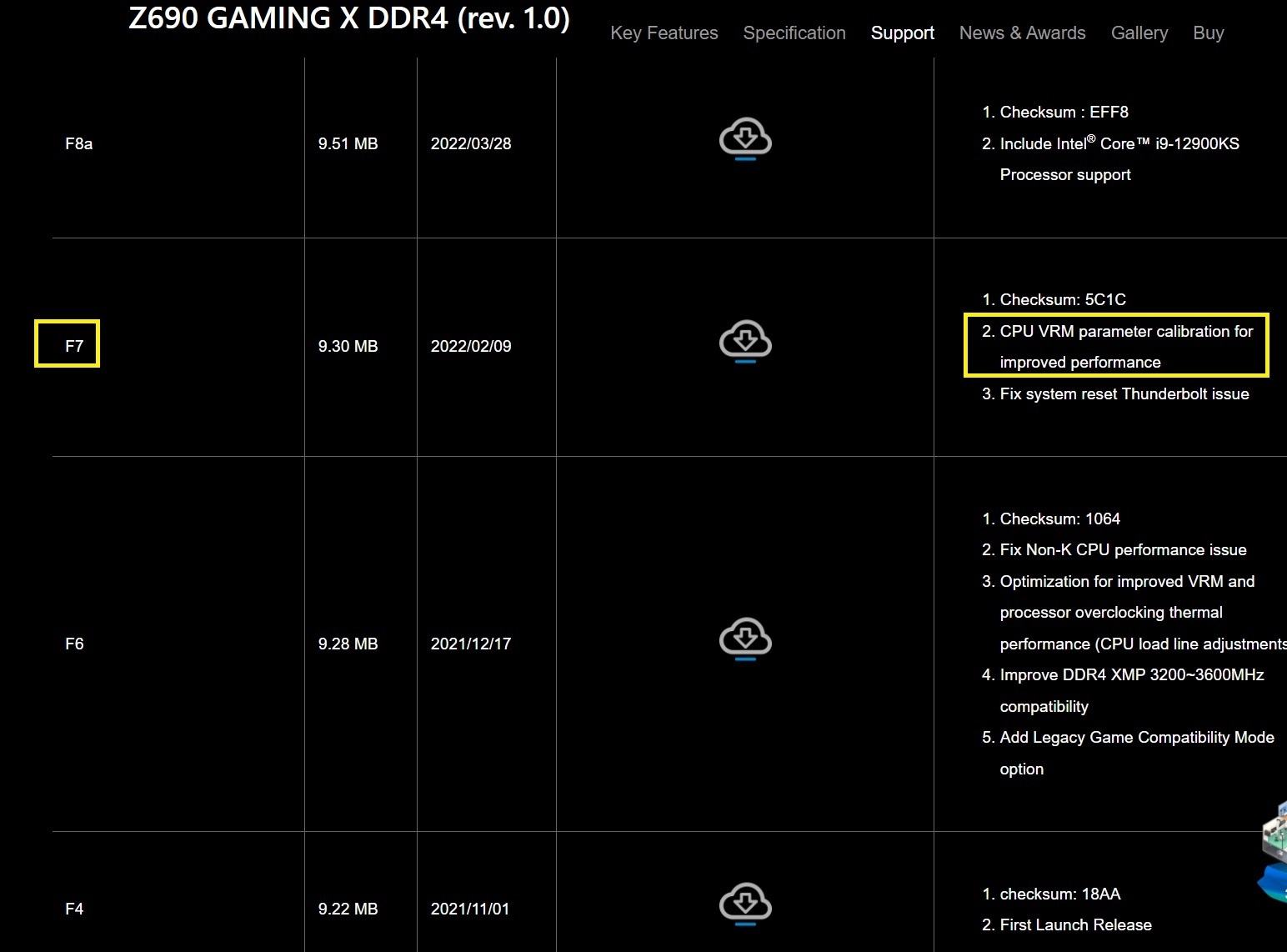Switch to the Support tab
Screen dimensions: 1287x952
click(x=902, y=33)
